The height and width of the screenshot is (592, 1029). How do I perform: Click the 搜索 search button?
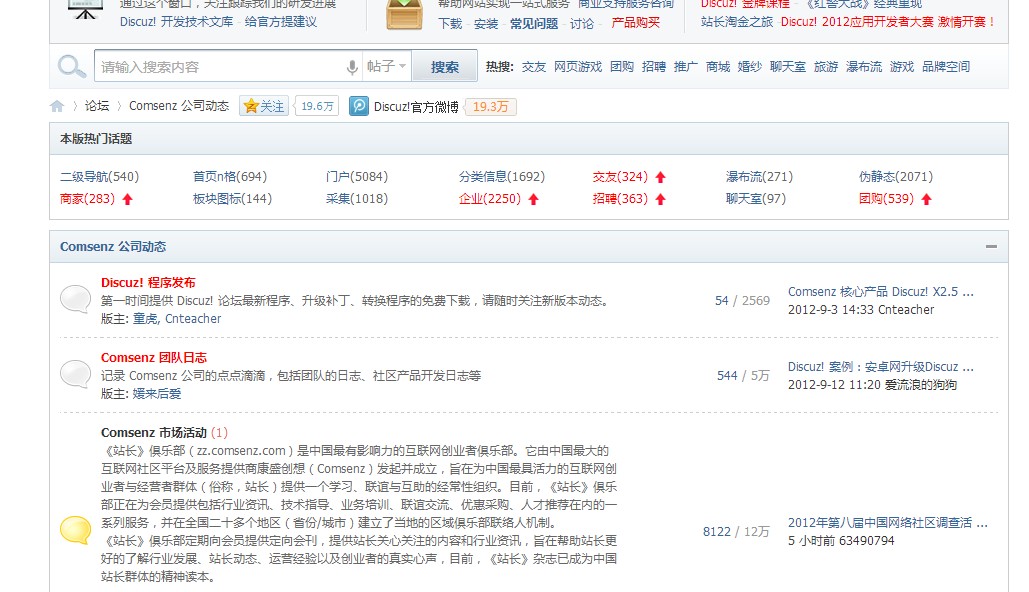(444, 66)
